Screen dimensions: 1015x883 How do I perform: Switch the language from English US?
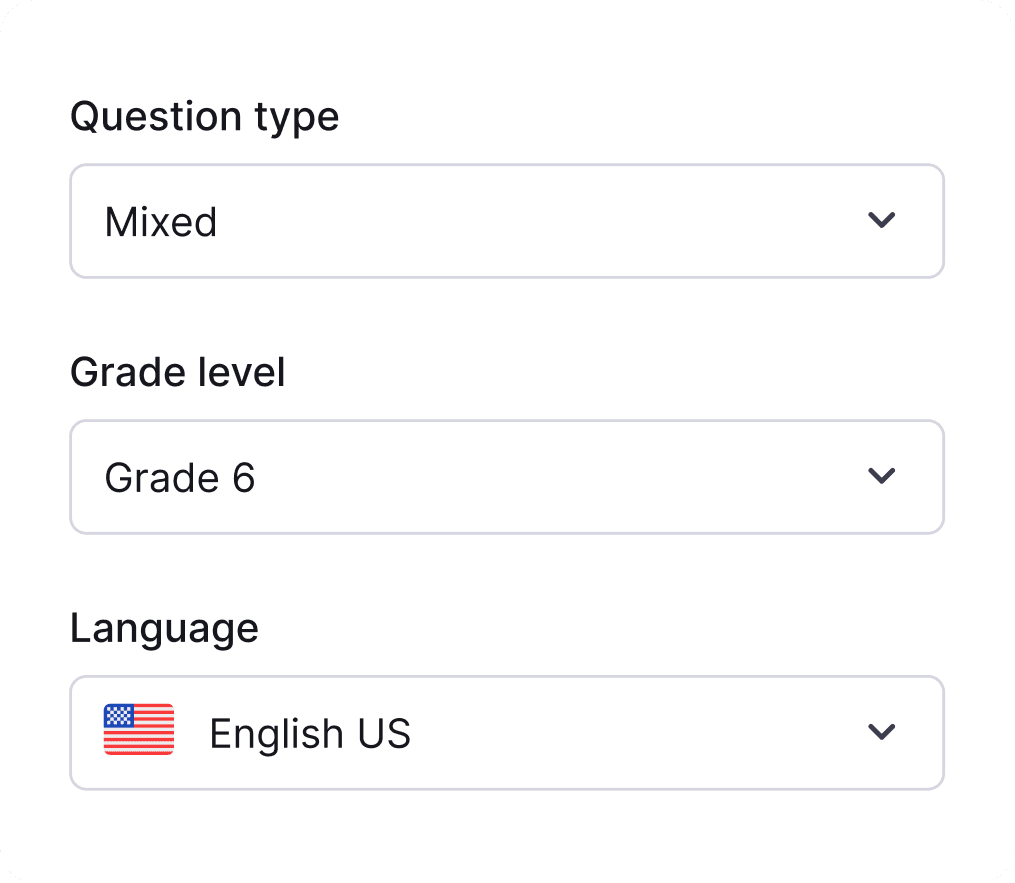click(506, 733)
